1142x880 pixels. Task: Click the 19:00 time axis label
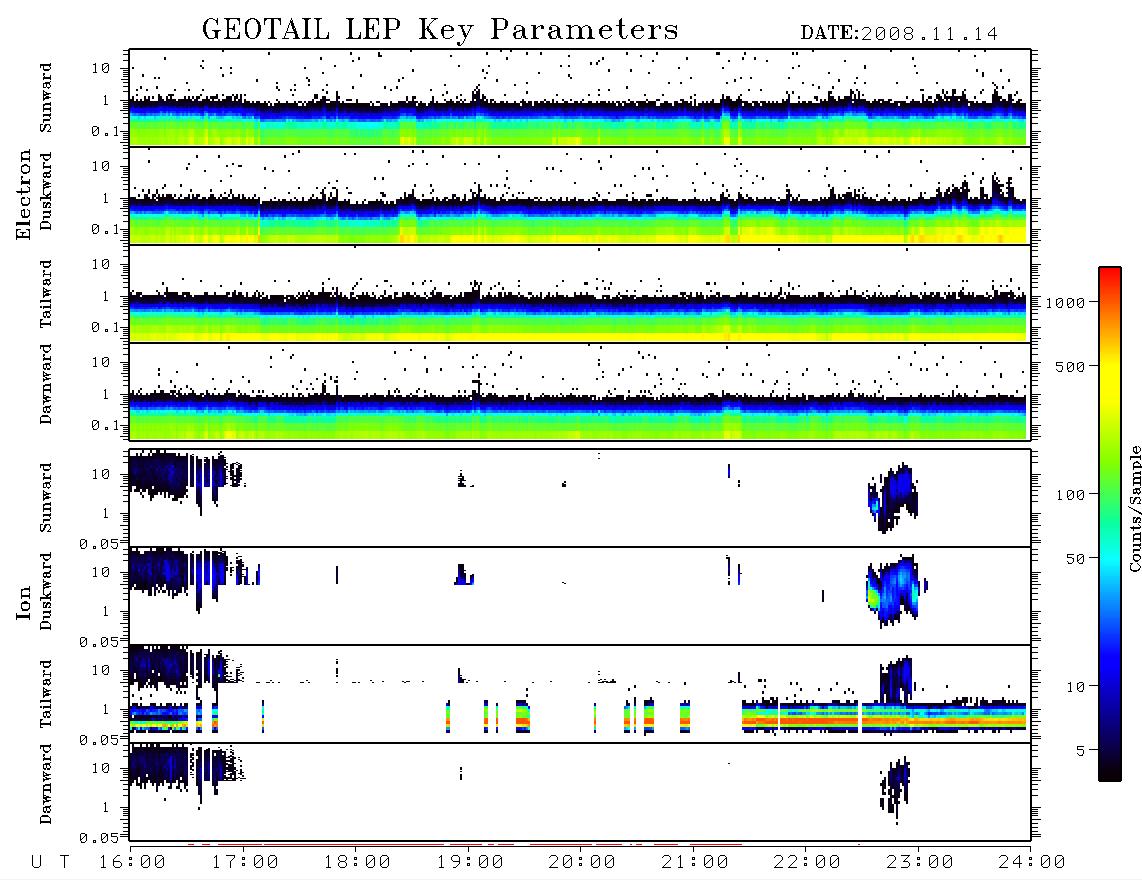(470, 863)
